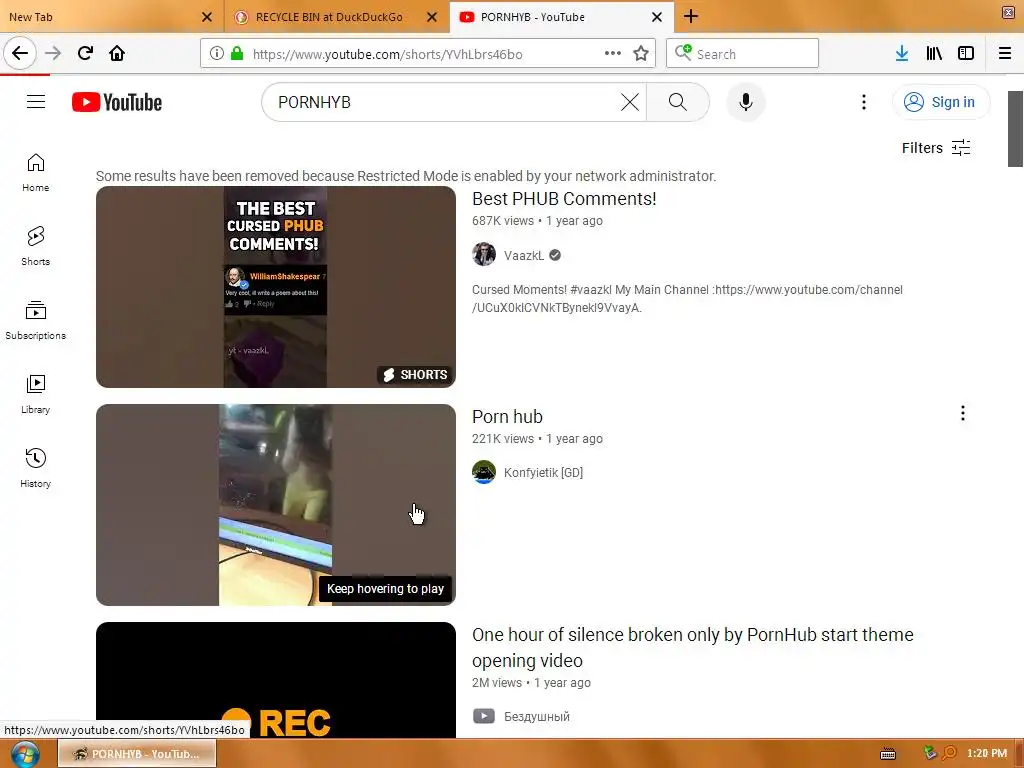1024x768 pixels.
Task: Go back using the browser back arrow
Action: click(x=20, y=54)
